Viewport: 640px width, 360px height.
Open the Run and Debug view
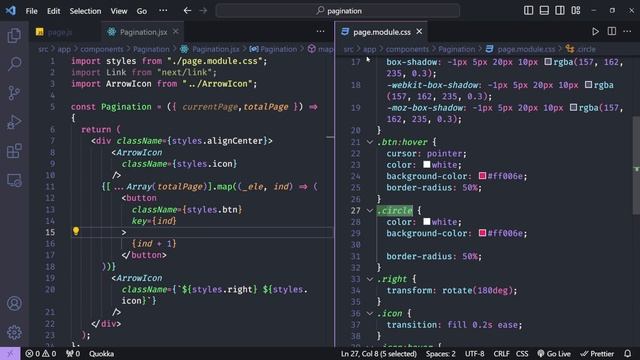point(14,122)
